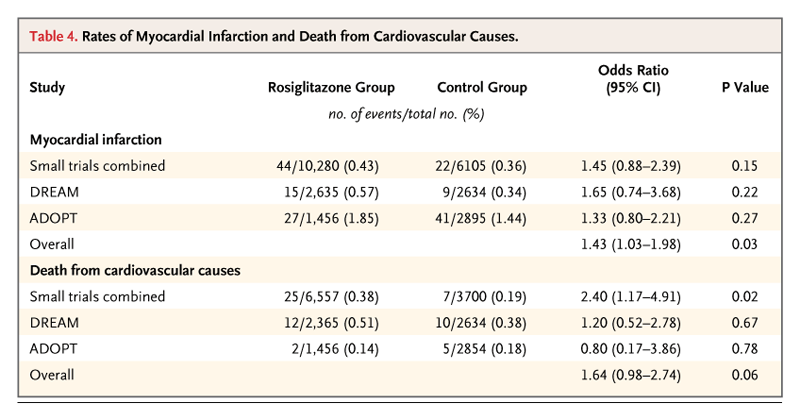Click the Rosiglitazone Group column header
Screen dimensions: 800x420
[331, 87]
